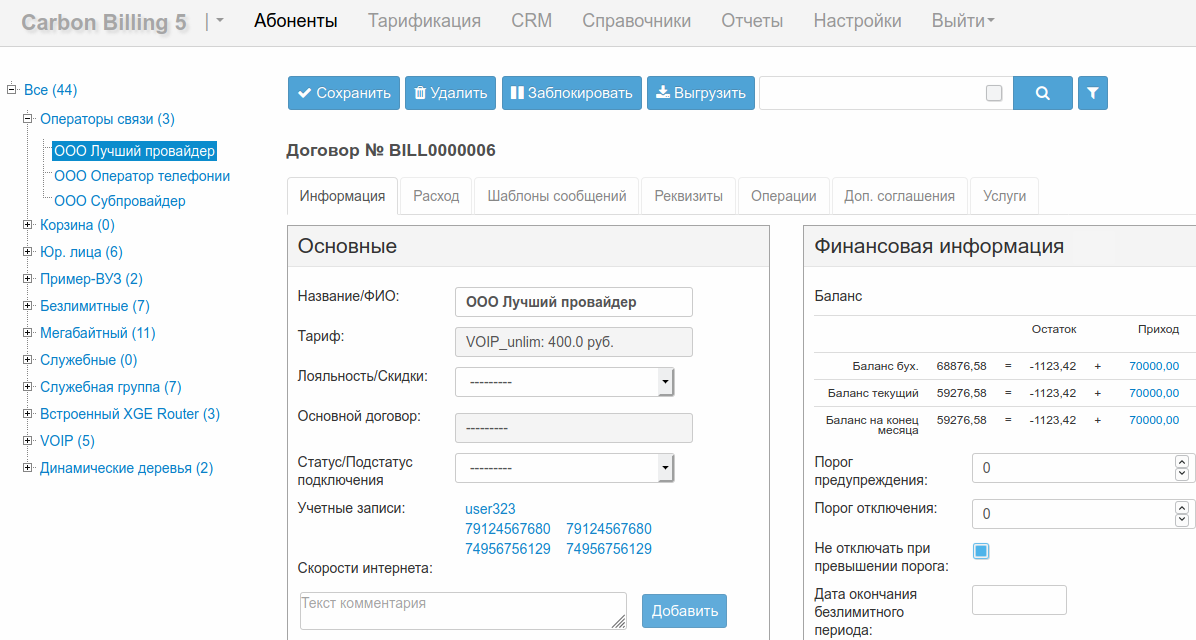Image resolution: width=1196 pixels, height=640 pixels.
Task: Open the Справочники menu
Action: click(x=636, y=20)
